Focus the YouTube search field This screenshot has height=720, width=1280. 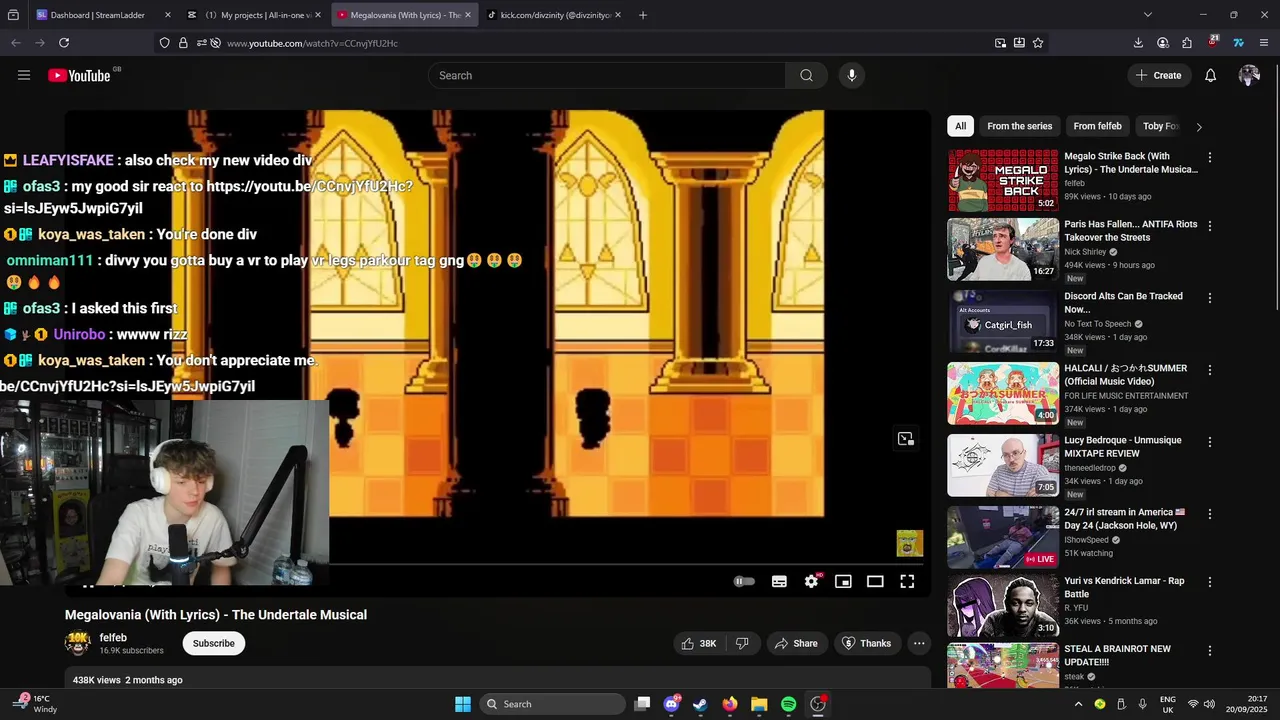607,75
